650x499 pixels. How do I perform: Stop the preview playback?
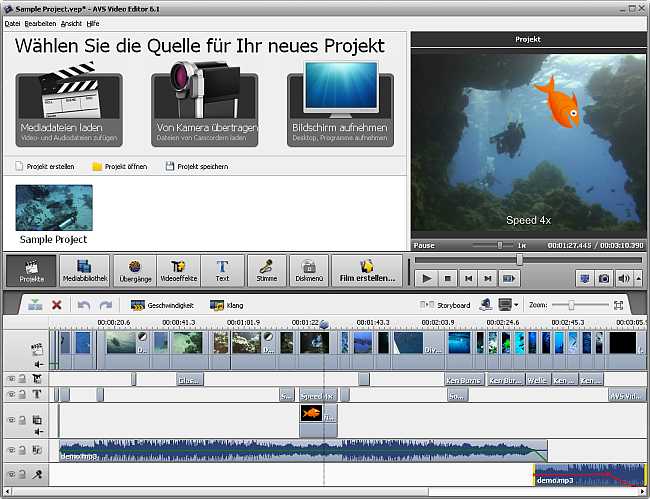click(448, 279)
